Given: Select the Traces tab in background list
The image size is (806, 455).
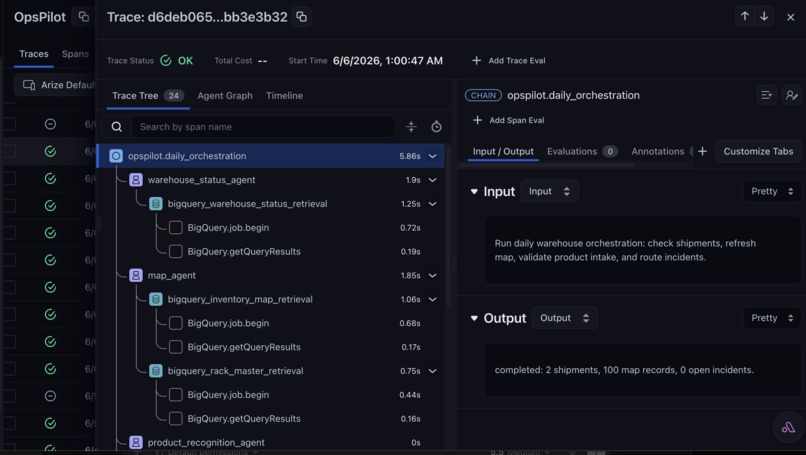Looking at the screenshot, I should pos(34,54).
